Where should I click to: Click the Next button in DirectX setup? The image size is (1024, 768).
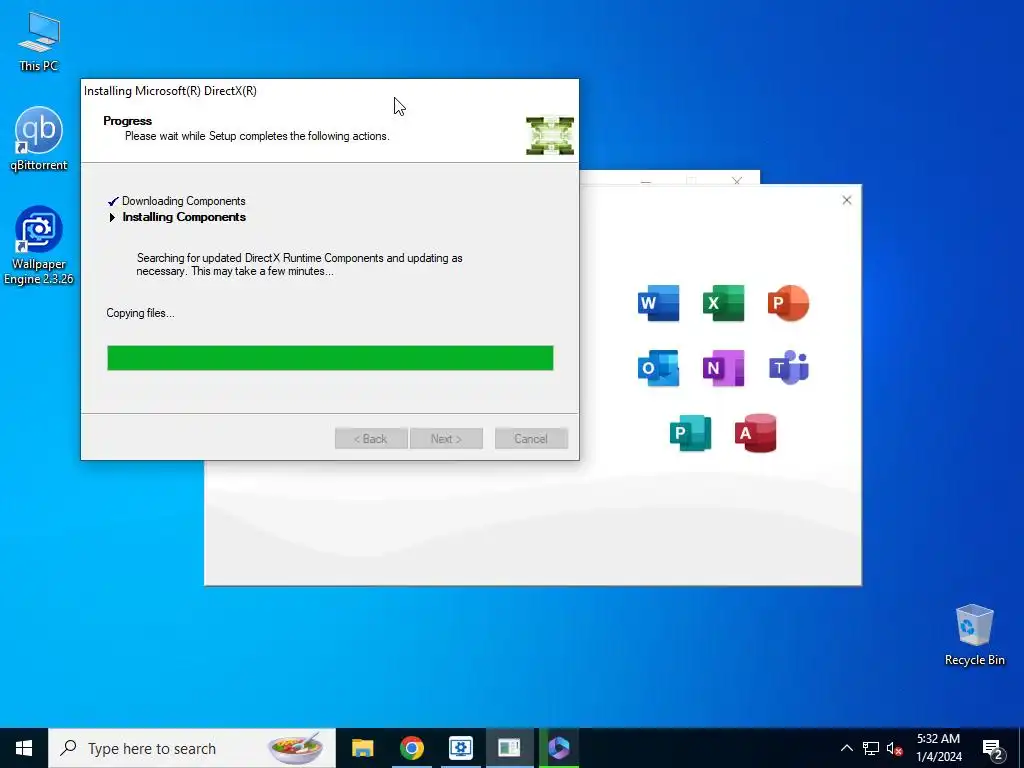click(x=446, y=439)
